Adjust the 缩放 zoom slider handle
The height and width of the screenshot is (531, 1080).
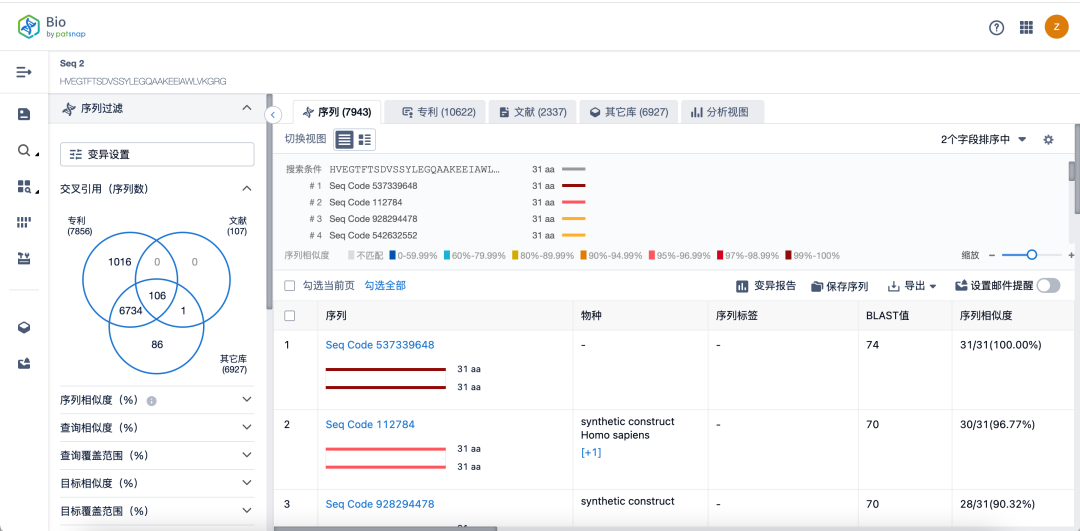click(1031, 255)
